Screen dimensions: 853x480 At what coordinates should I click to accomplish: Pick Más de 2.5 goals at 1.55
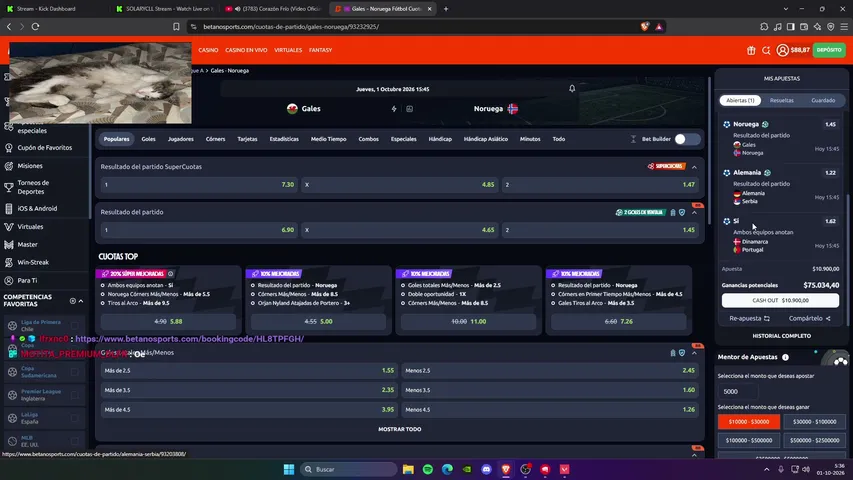pyautogui.click(x=249, y=371)
